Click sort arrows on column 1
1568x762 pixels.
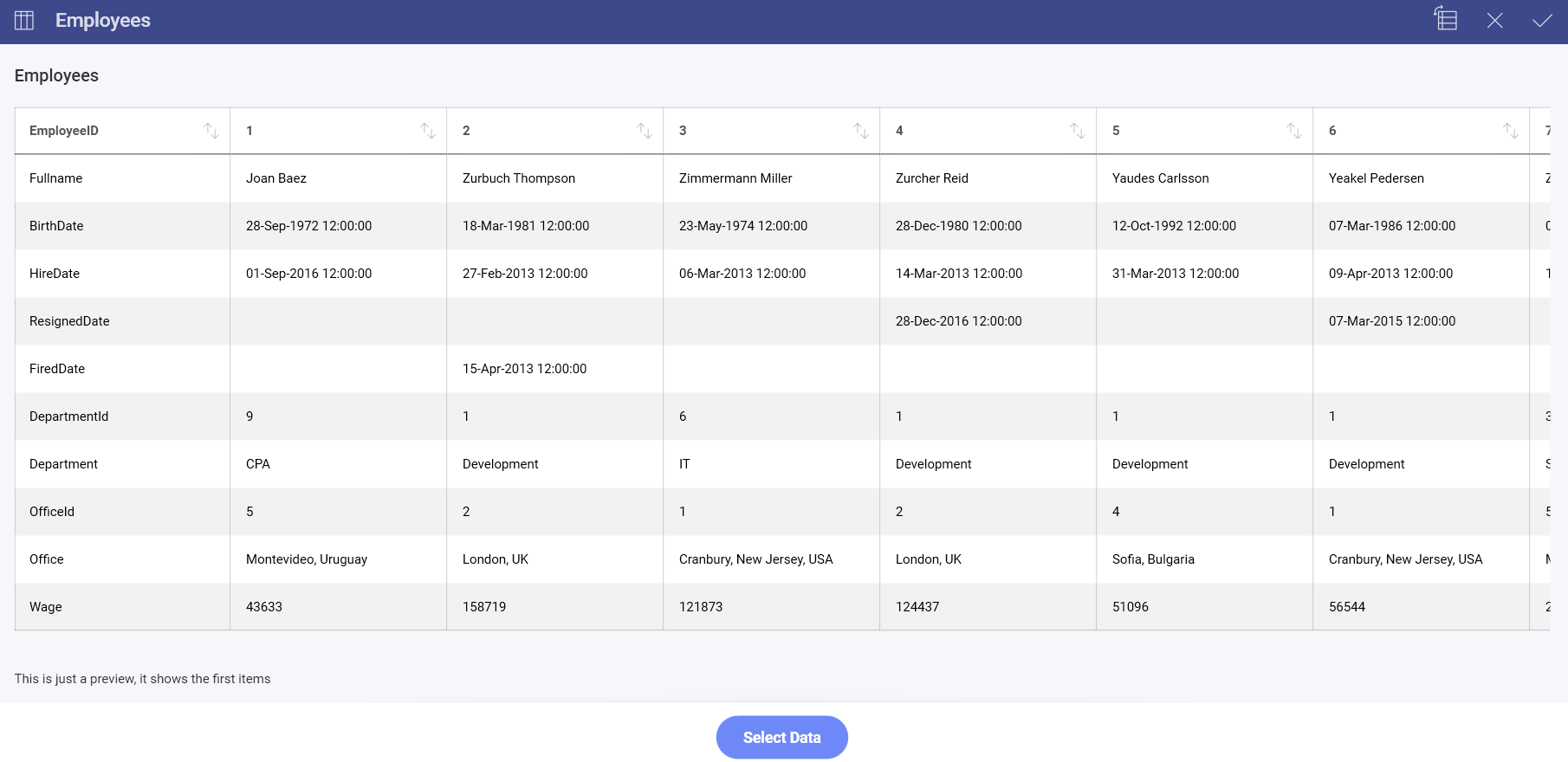tap(428, 131)
